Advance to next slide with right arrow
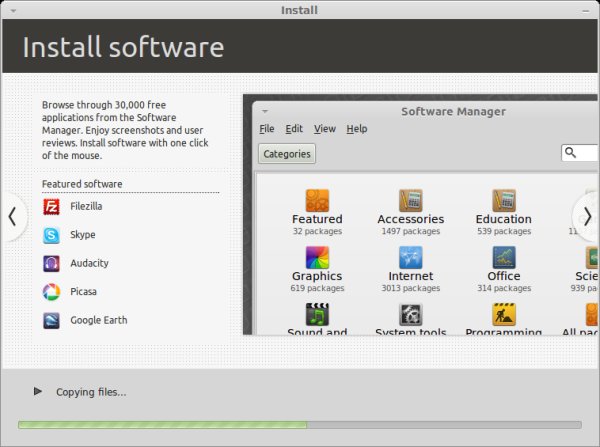 [x=586, y=216]
